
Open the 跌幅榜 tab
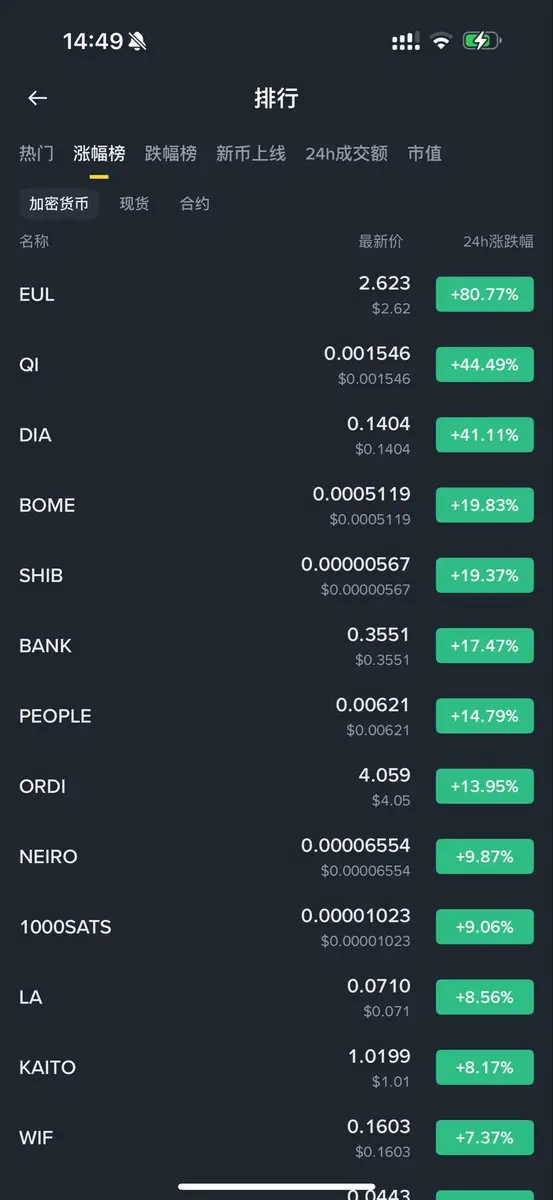[171, 154]
